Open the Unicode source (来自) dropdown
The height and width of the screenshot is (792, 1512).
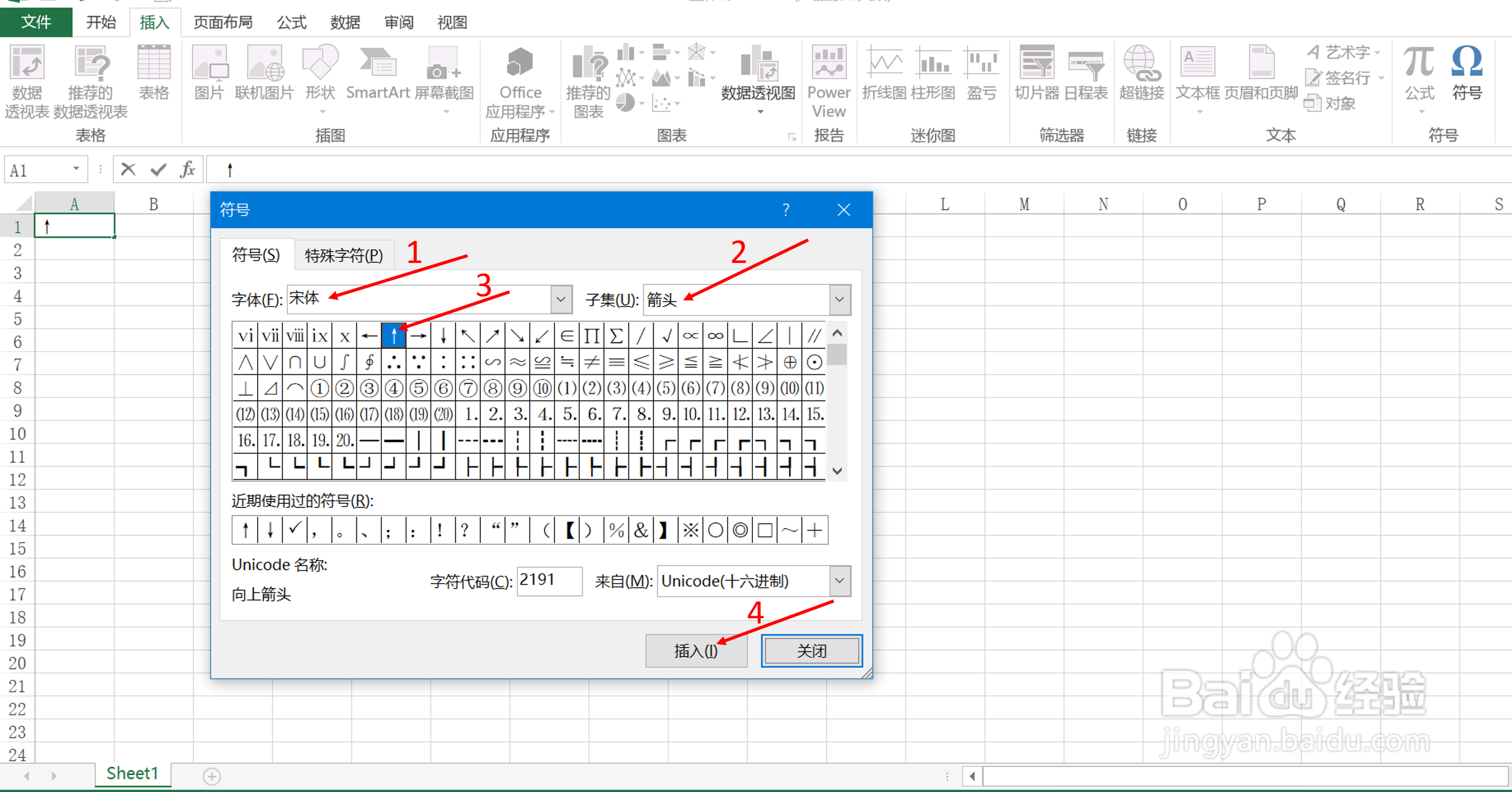[x=839, y=580]
